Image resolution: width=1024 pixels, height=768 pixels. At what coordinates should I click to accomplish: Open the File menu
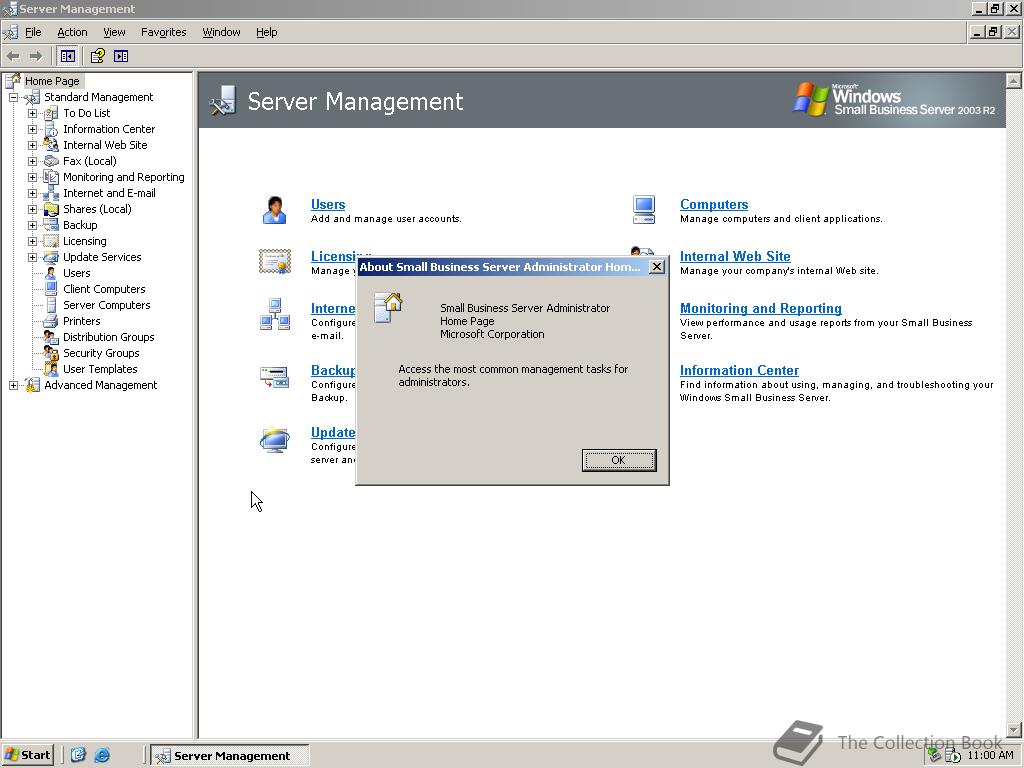(33, 32)
